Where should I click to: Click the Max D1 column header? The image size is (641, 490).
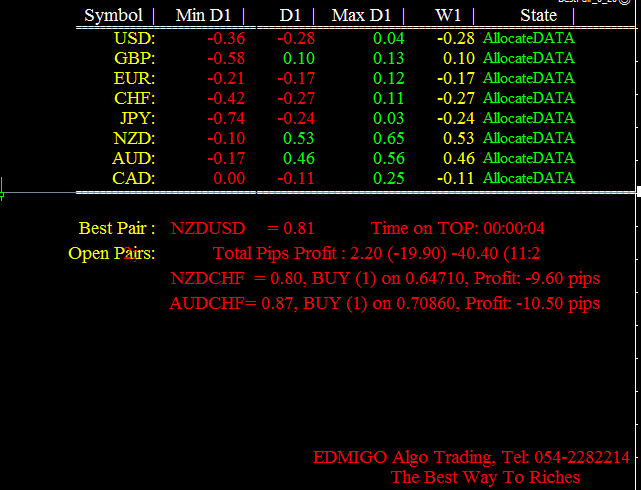[361, 16]
